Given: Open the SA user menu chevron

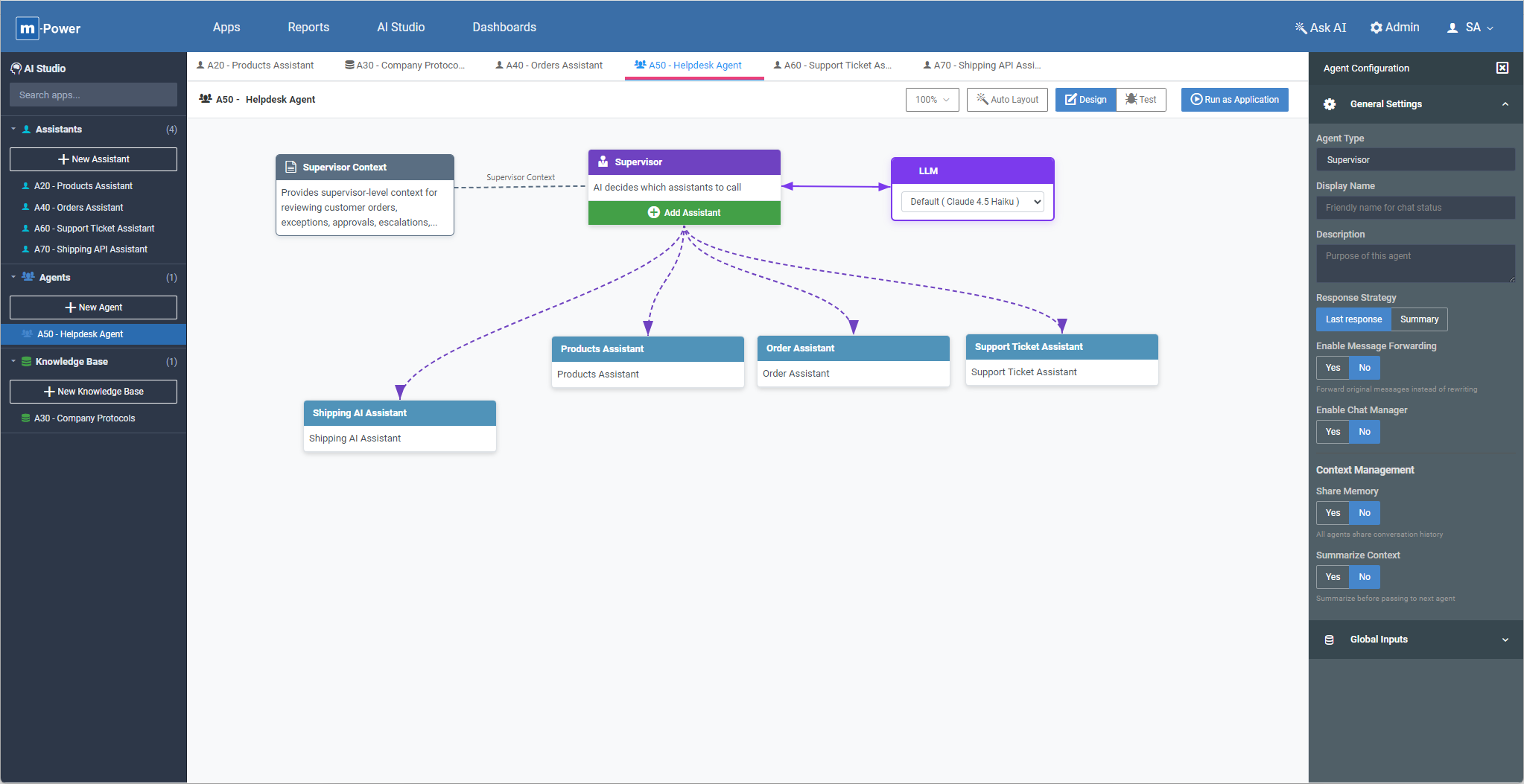Looking at the screenshot, I should [x=1490, y=28].
